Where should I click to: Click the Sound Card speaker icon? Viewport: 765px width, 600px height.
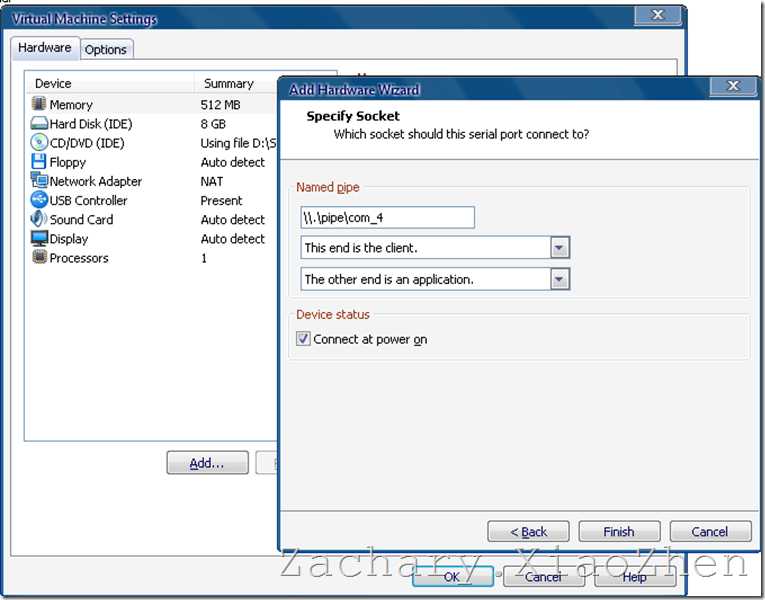[x=39, y=219]
